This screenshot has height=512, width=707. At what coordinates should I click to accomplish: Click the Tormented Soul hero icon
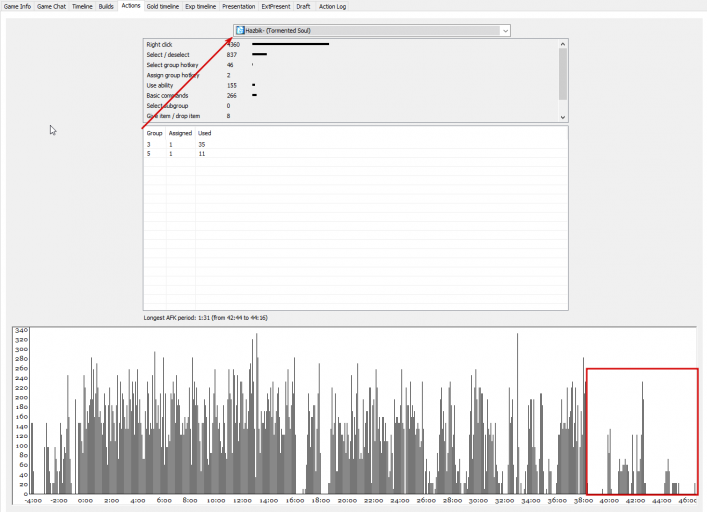[x=240, y=31]
